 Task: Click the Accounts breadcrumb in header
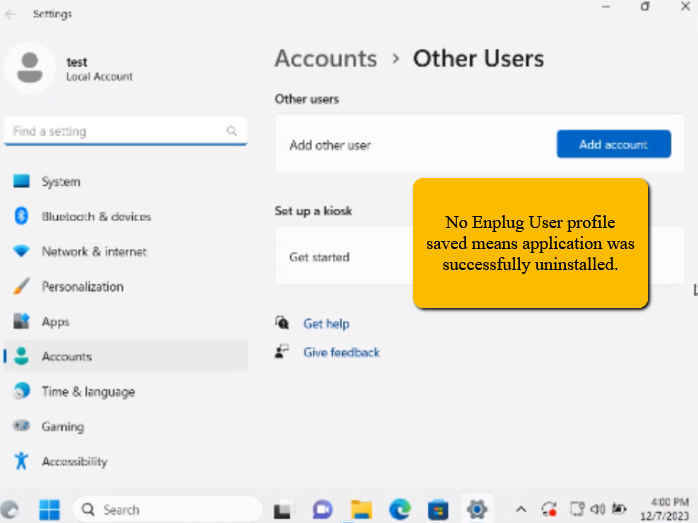point(326,59)
